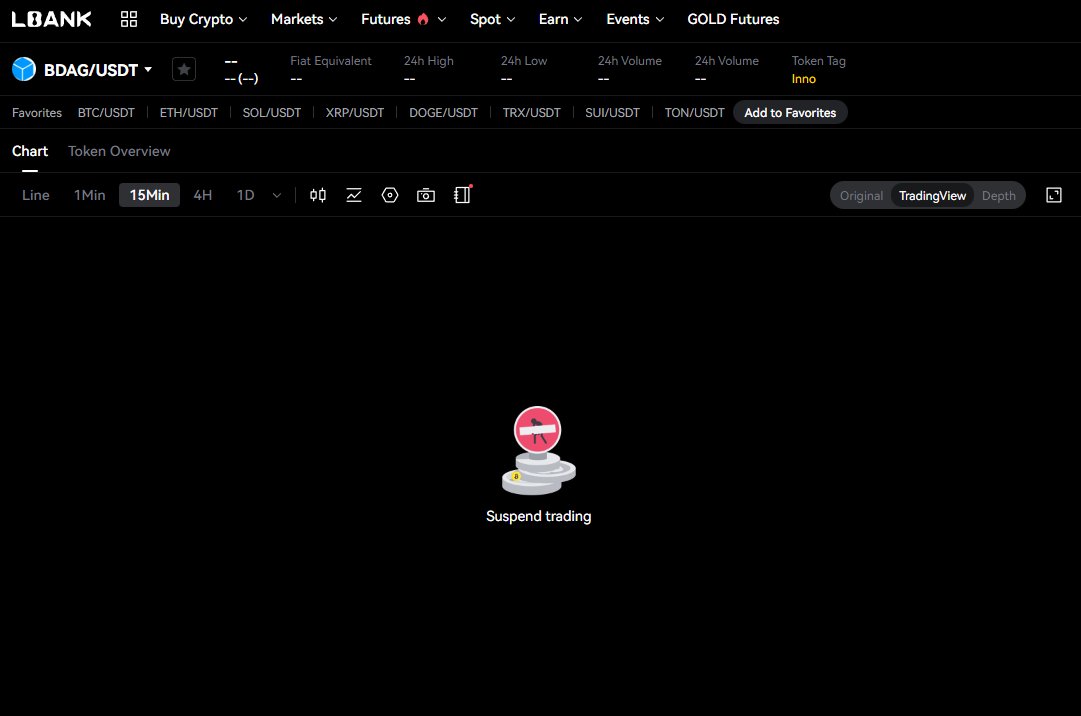Click the Favorites label
1081x716 pixels.
37,113
